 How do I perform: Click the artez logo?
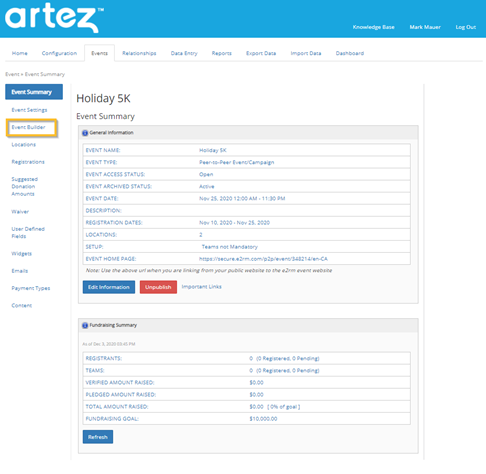[54, 18]
